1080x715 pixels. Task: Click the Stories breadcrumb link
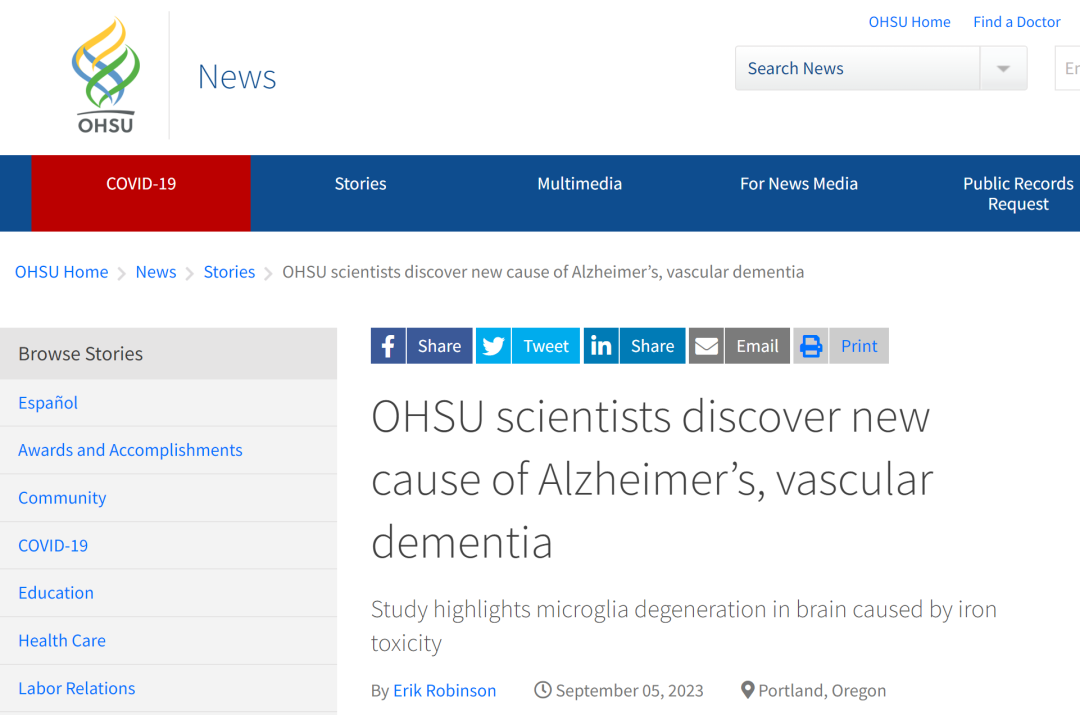229,272
